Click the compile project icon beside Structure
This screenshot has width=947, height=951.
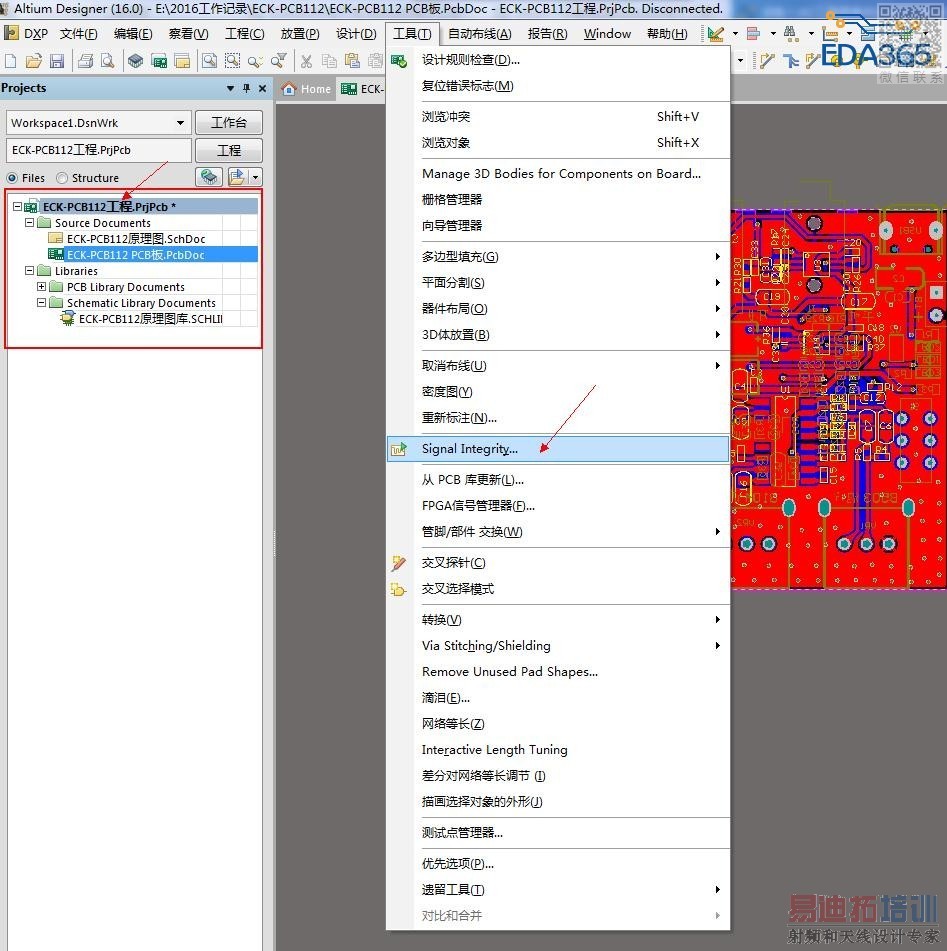coord(209,176)
